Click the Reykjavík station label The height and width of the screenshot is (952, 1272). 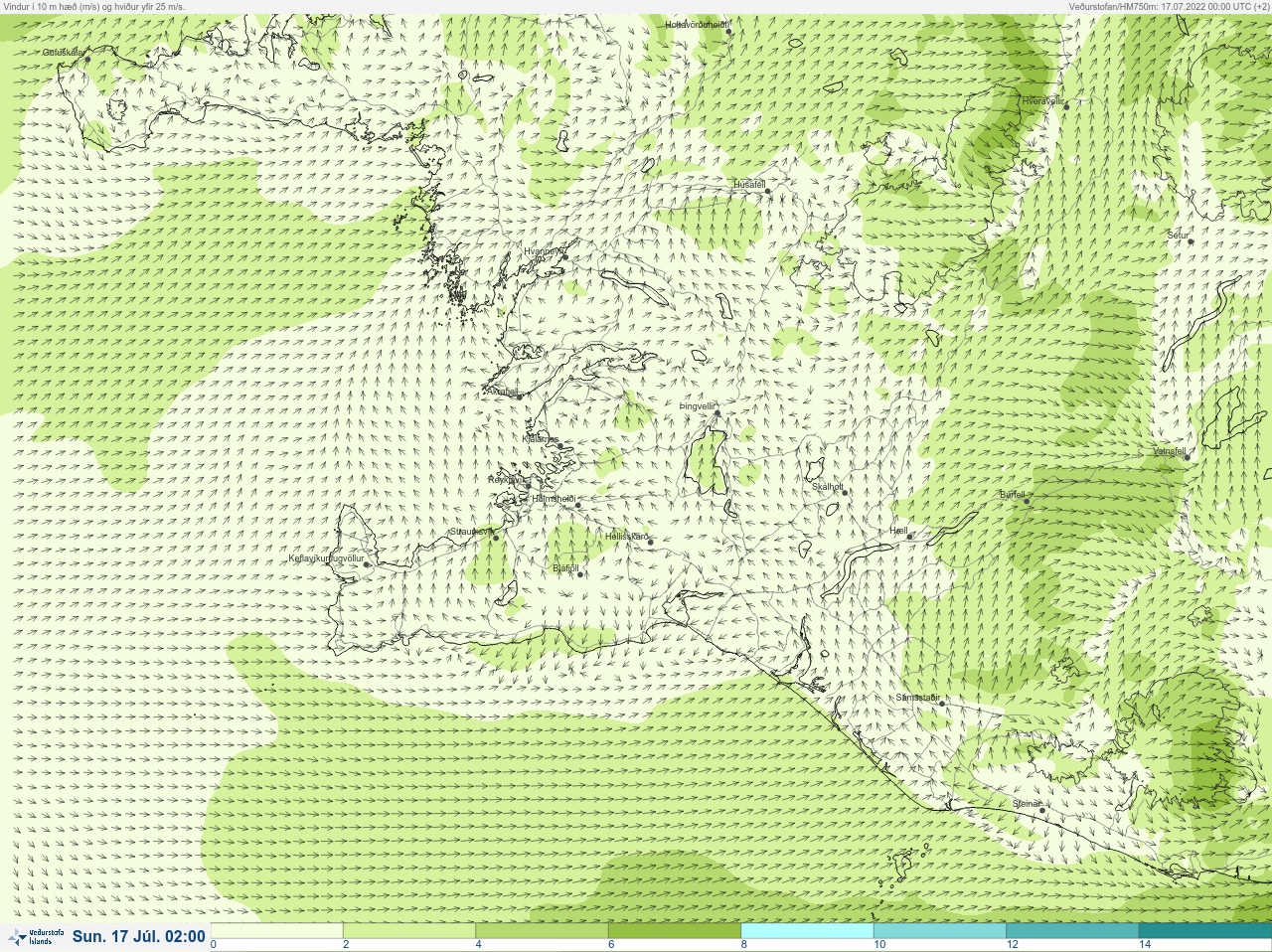[x=507, y=479]
